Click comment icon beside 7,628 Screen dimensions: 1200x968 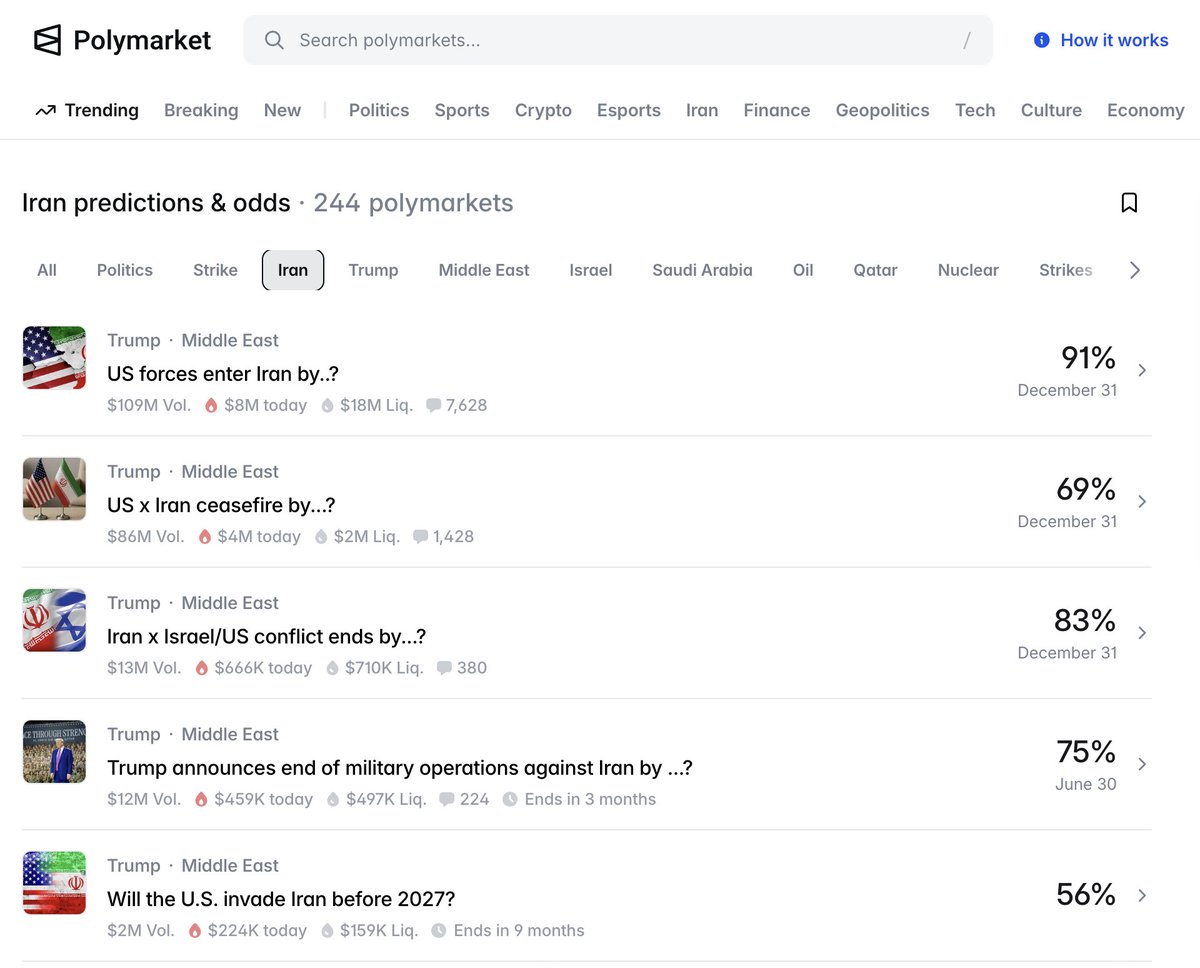tap(433, 405)
